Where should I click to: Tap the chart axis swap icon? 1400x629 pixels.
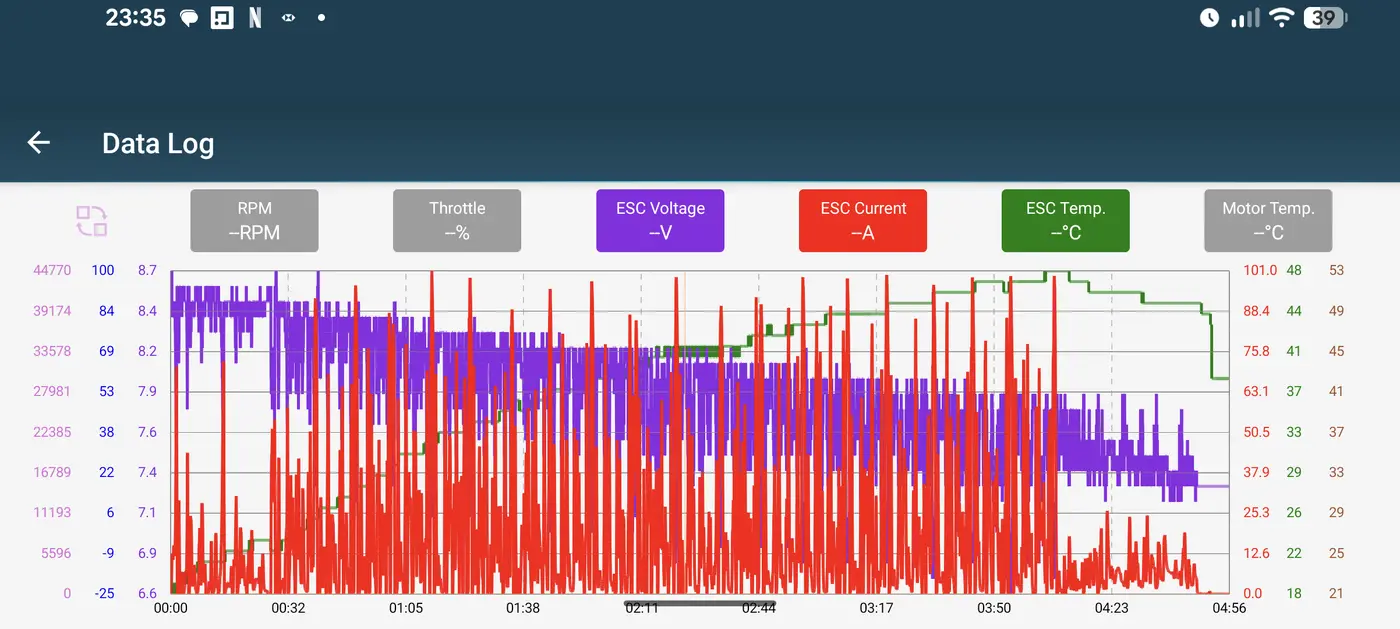coord(91,221)
